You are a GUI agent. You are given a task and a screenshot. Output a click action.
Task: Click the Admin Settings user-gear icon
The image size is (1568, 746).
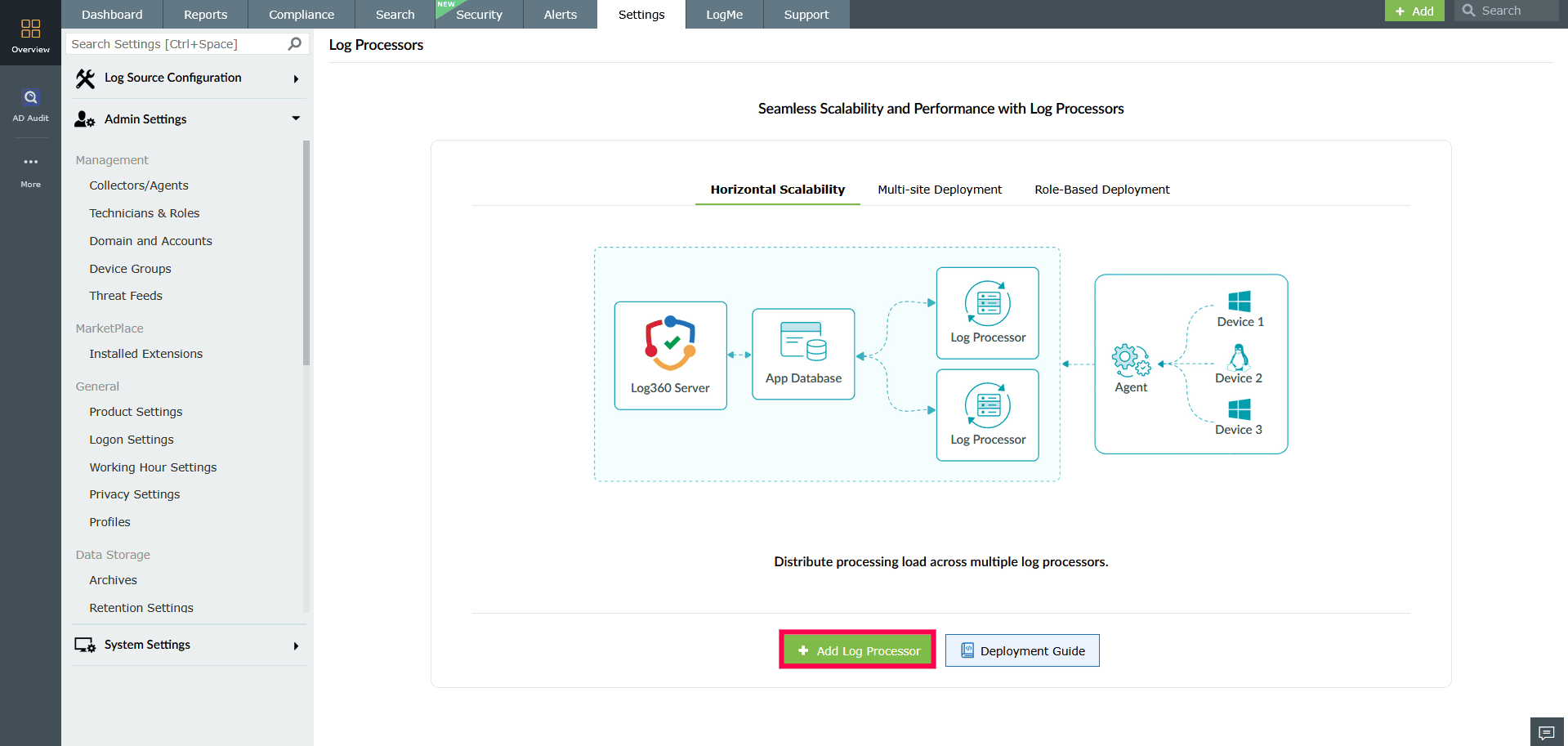(x=85, y=119)
